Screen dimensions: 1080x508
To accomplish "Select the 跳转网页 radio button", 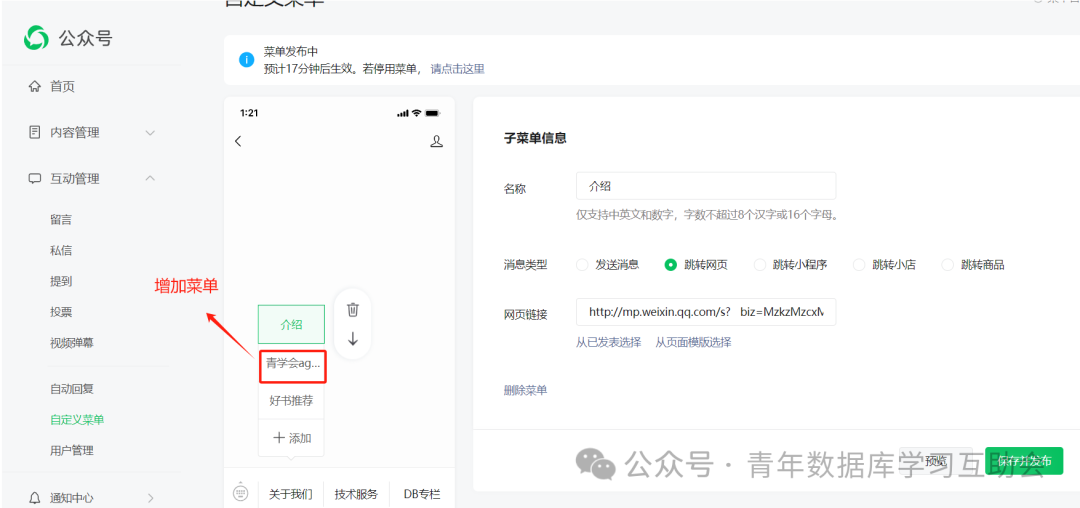I will [670, 265].
